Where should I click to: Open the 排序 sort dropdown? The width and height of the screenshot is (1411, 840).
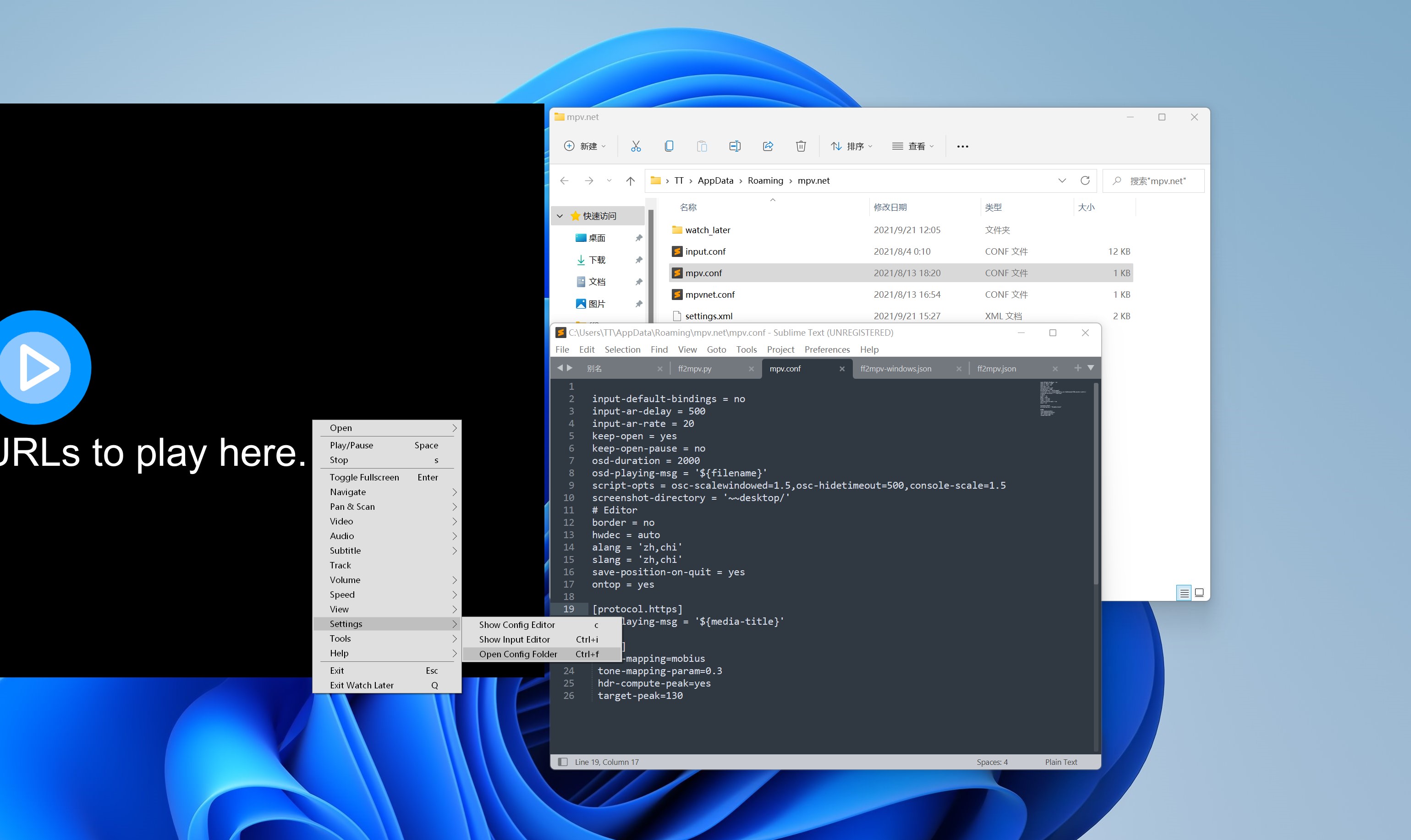point(851,146)
